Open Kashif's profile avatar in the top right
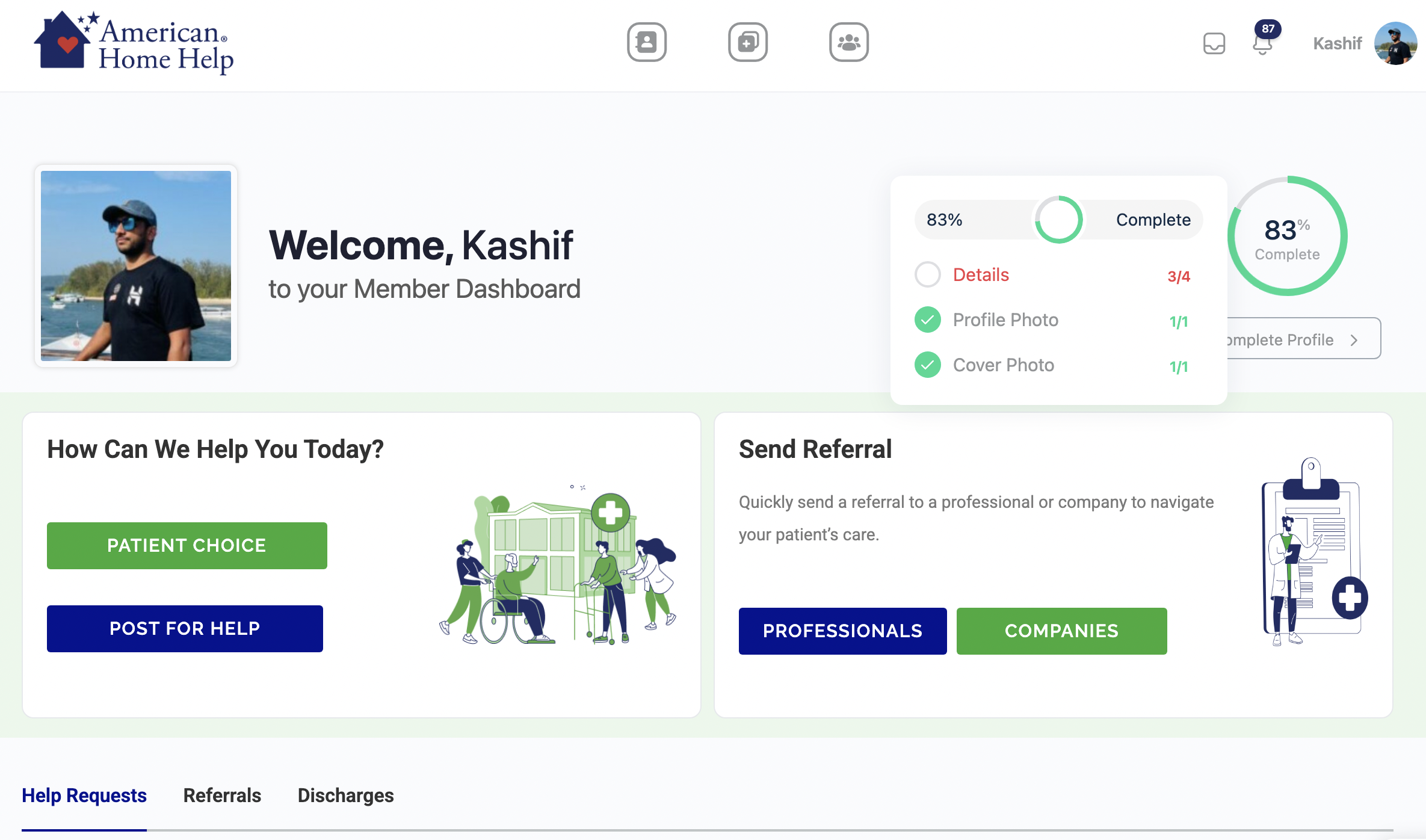Screen dimensions: 1426x840 [x=1396, y=43]
